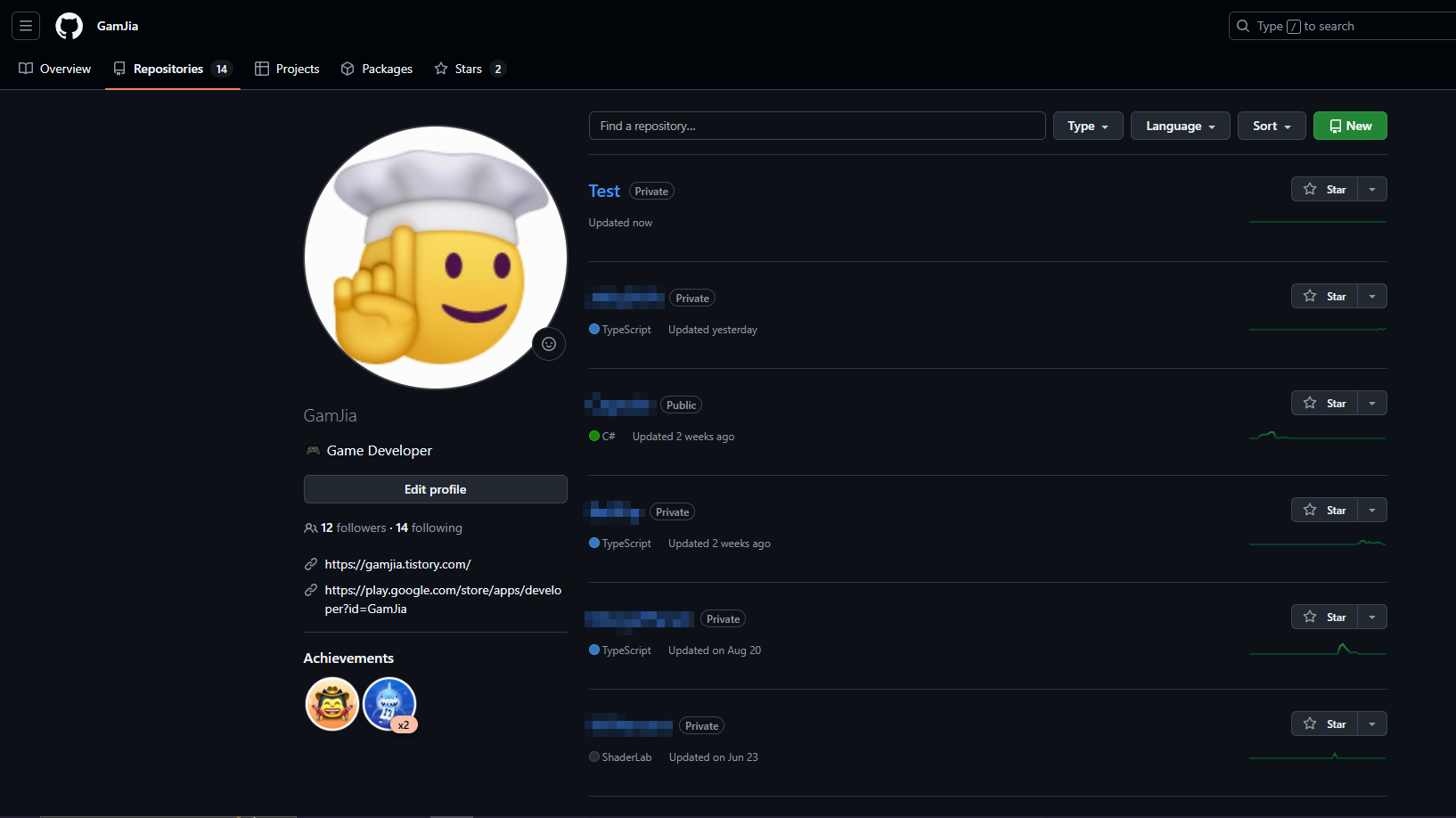This screenshot has height=818, width=1456.
Task: Star the private TypeScript repo updated 2 weeks ago
Action: 1324,510
